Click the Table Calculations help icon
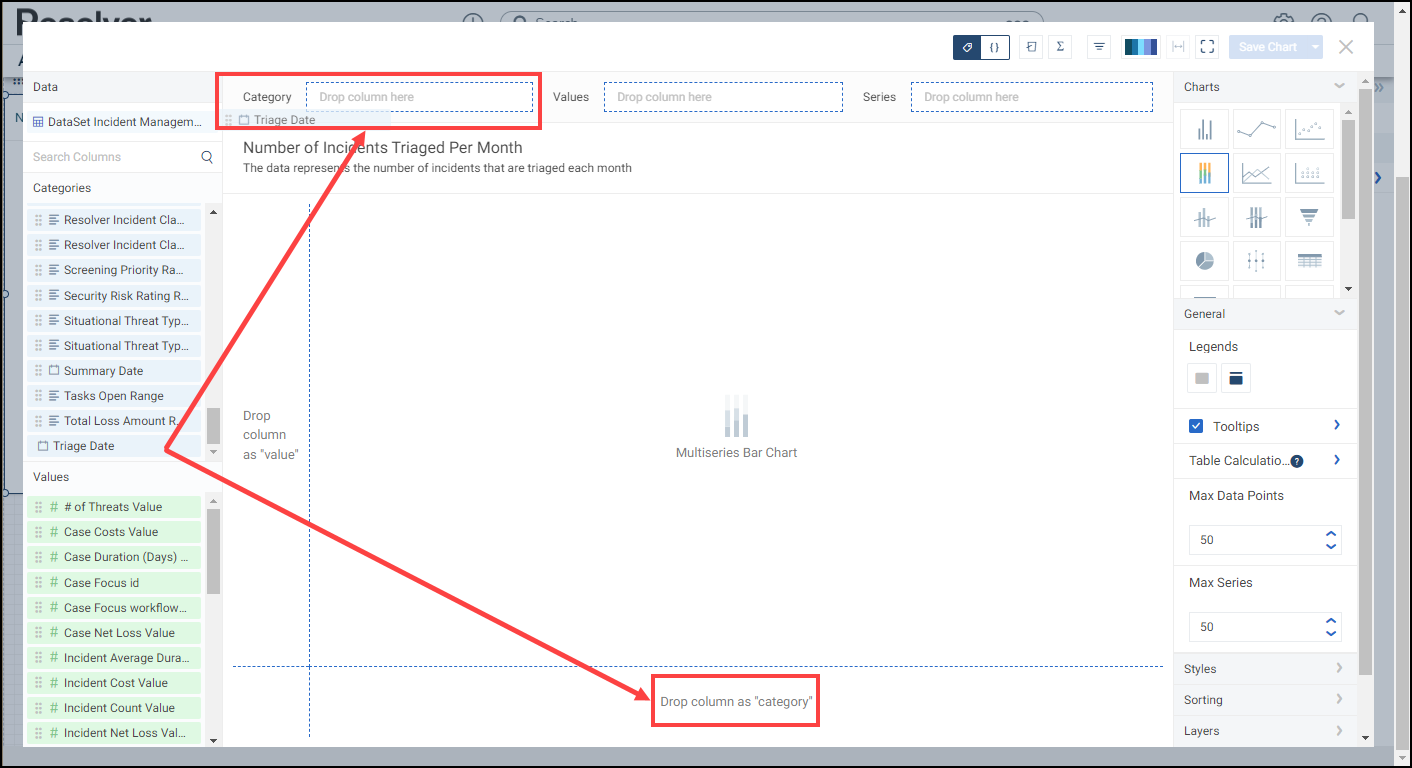Image resolution: width=1412 pixels, height=768 pixels. 1297,461
